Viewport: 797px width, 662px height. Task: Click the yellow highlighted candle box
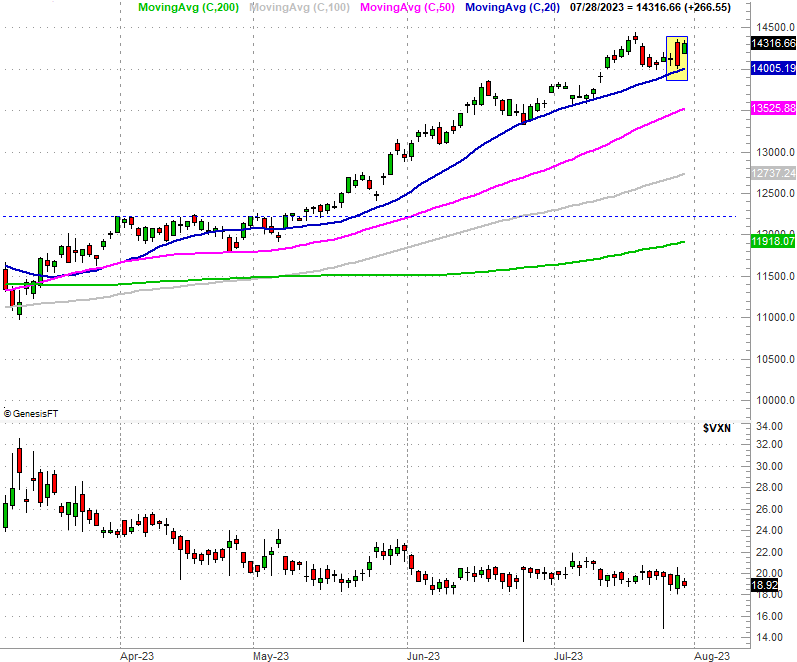pyautogui.click(x=677, y=58)
